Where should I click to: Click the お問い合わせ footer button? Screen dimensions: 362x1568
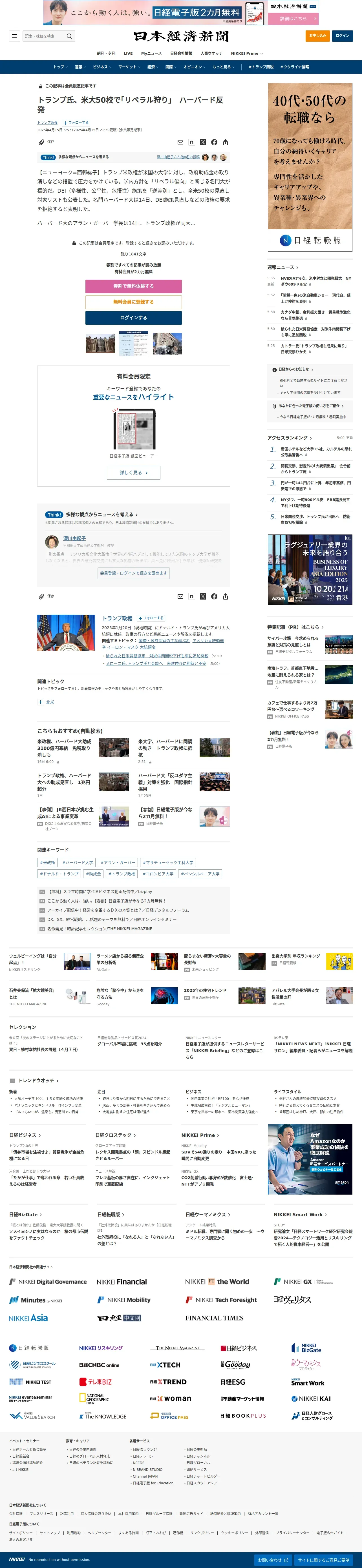[x=272, y=1560]
